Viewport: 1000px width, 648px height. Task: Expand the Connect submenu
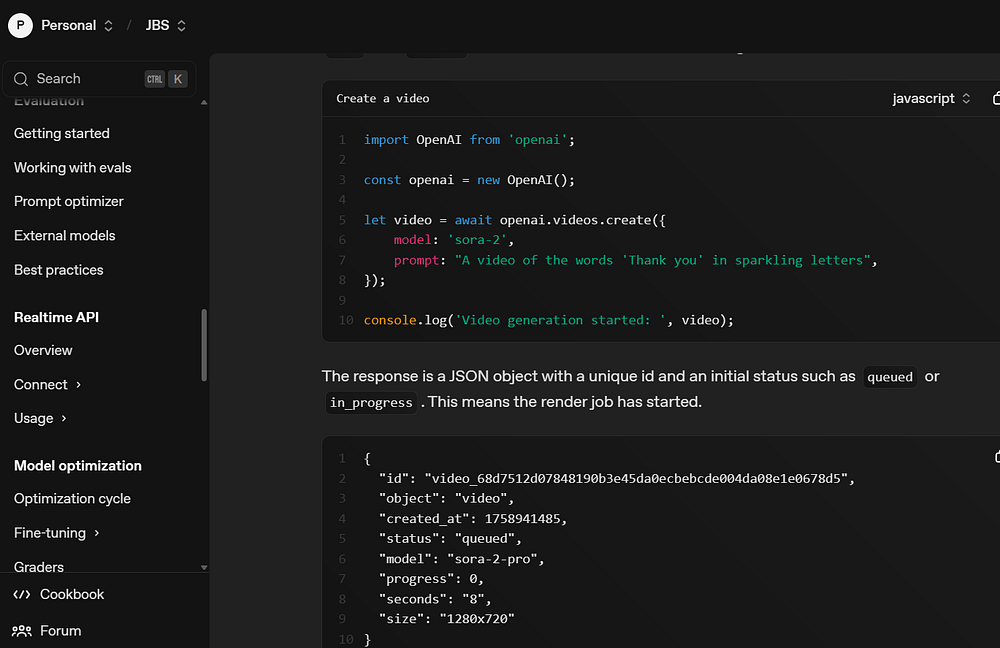click(x=47, y=384)
